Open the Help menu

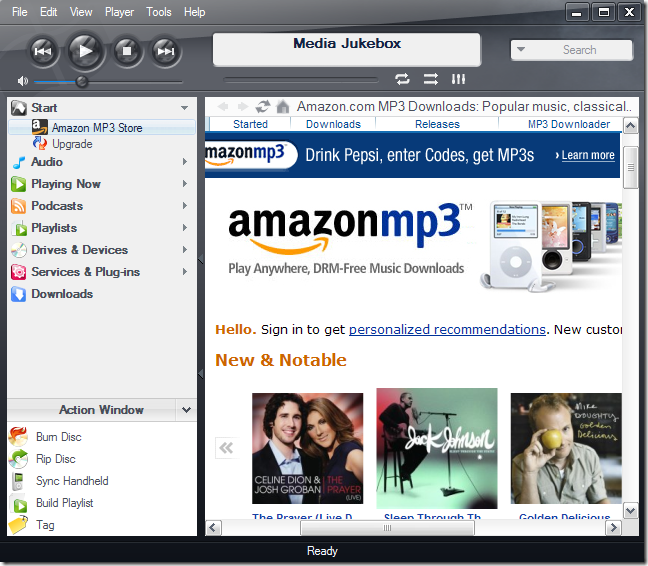coord(194,12)
